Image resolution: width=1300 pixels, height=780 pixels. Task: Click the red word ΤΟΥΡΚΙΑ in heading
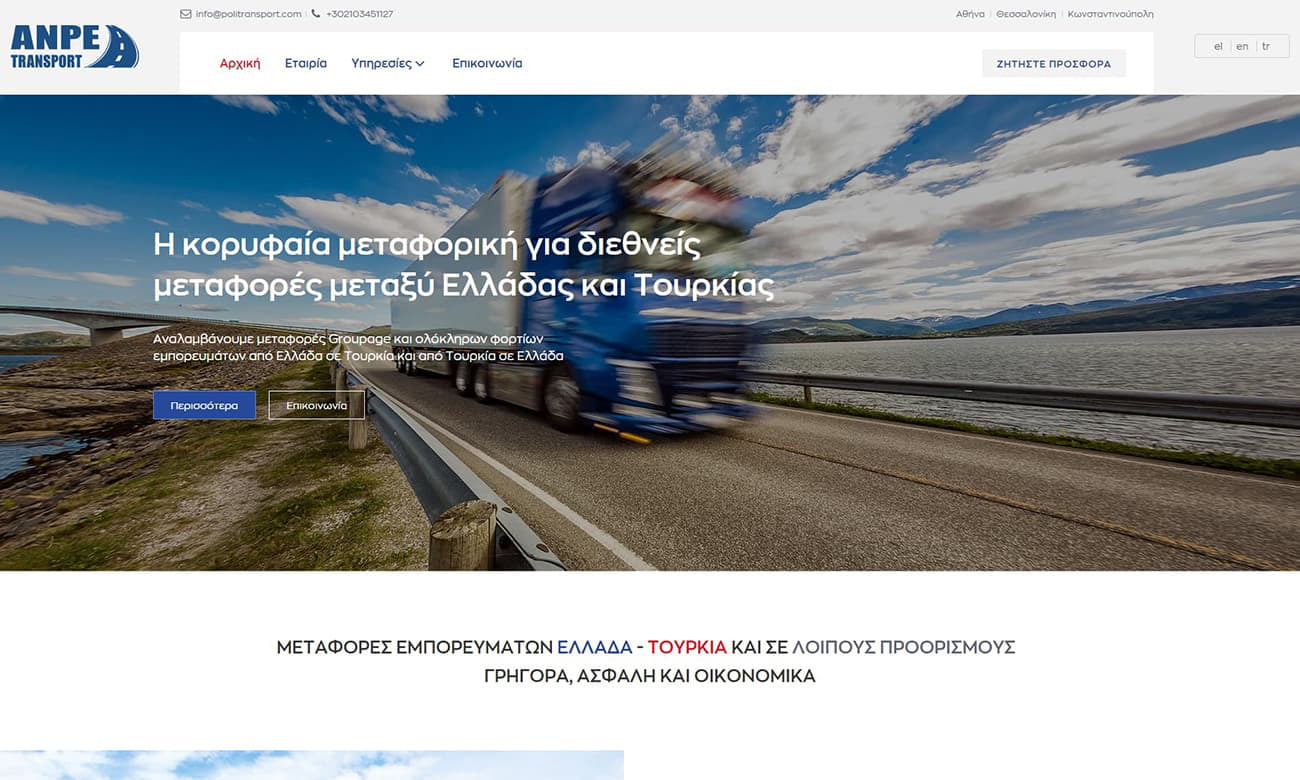687,647
